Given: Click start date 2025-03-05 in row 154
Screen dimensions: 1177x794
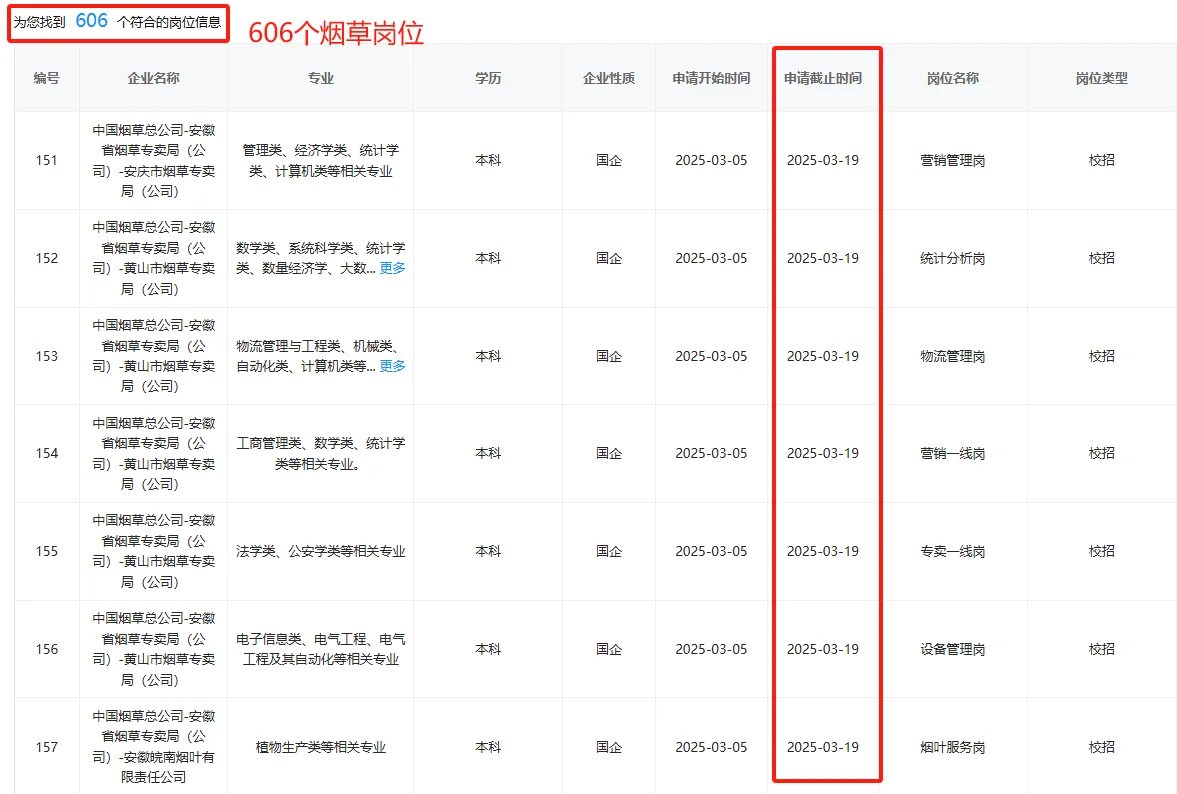Looking at the screenshot, I should coord(711,453).
